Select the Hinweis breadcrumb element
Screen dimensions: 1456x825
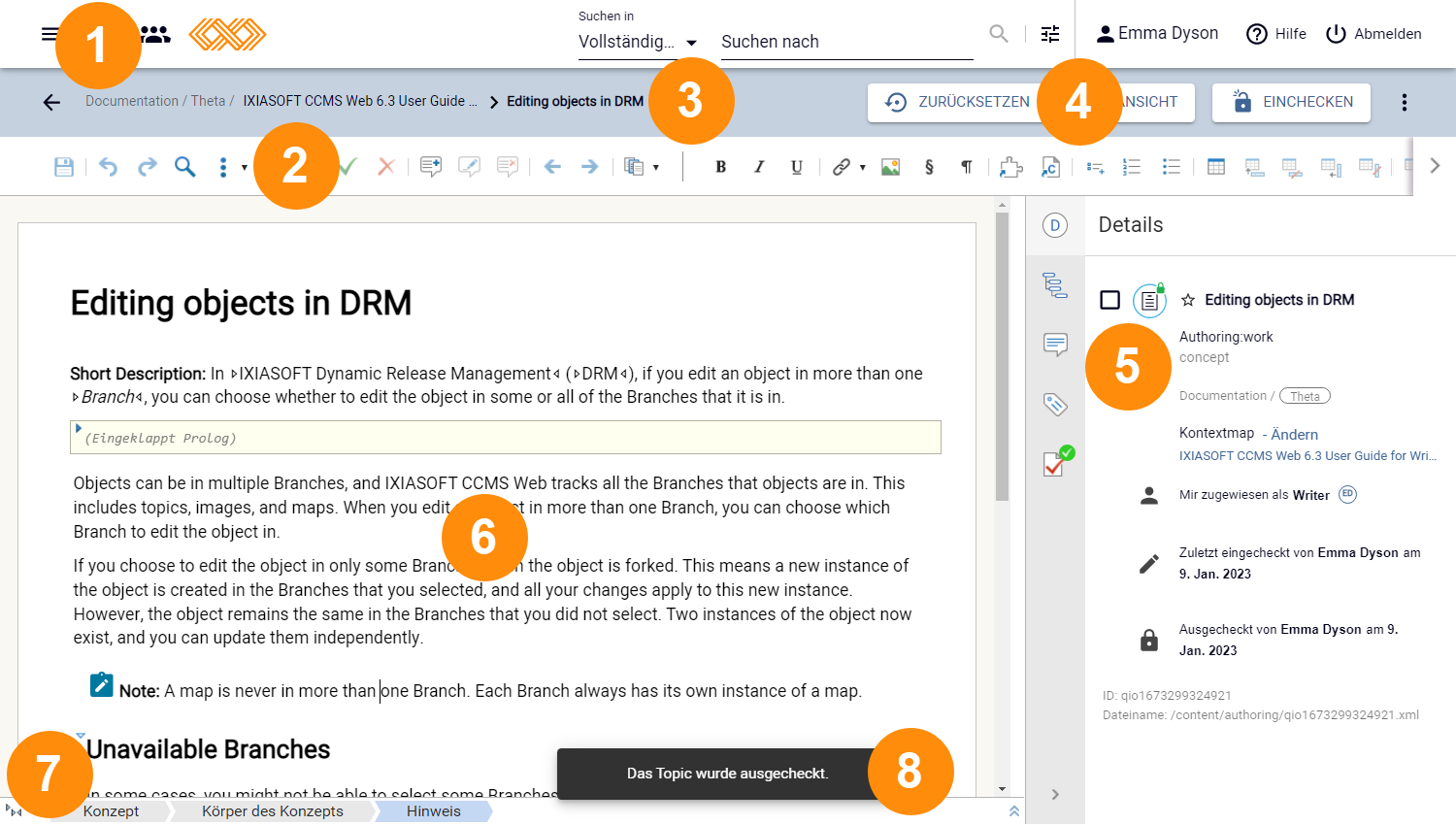433,811
